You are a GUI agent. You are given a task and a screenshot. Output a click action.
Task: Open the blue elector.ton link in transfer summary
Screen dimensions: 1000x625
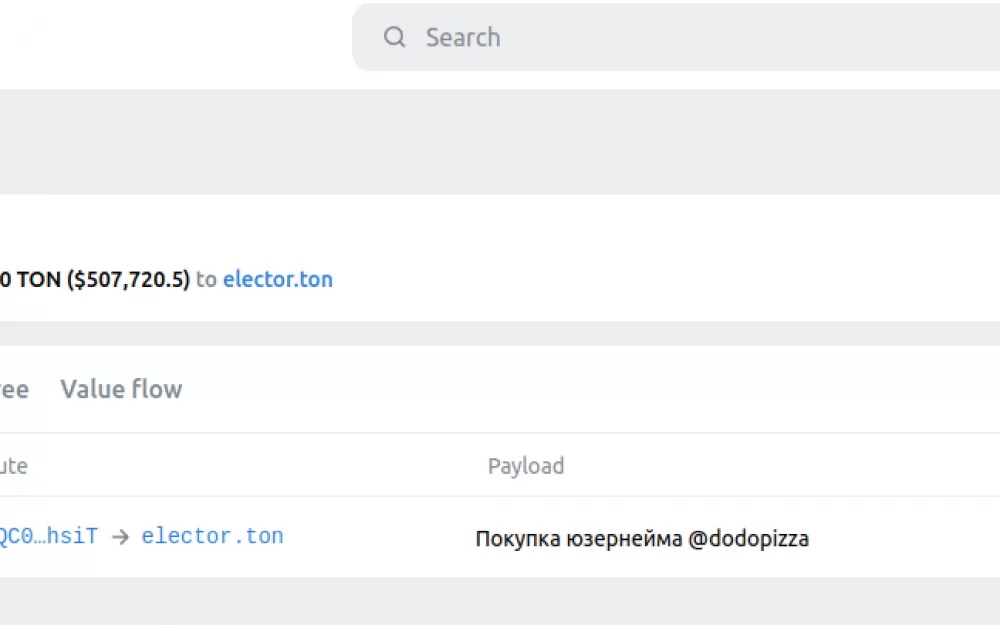(x=277, y=279)
